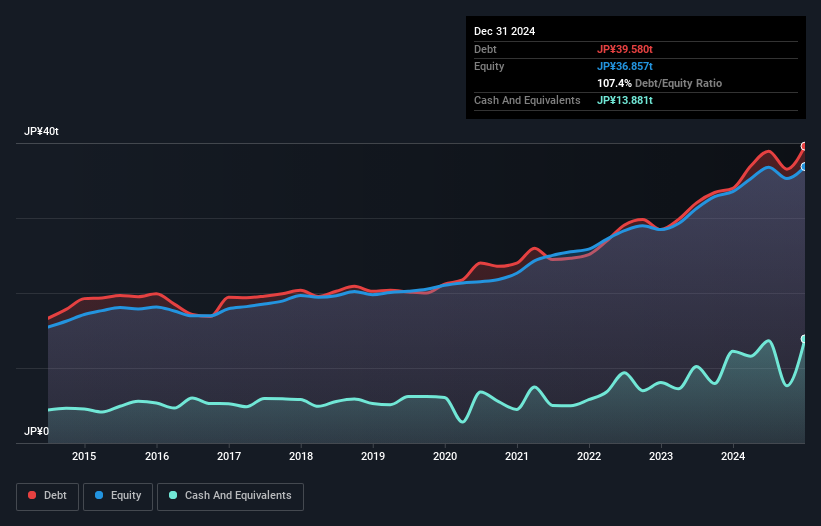Click Cash And Equivalents label in tooltip
This screenshot has width=821, height=526.
point(527,100)
